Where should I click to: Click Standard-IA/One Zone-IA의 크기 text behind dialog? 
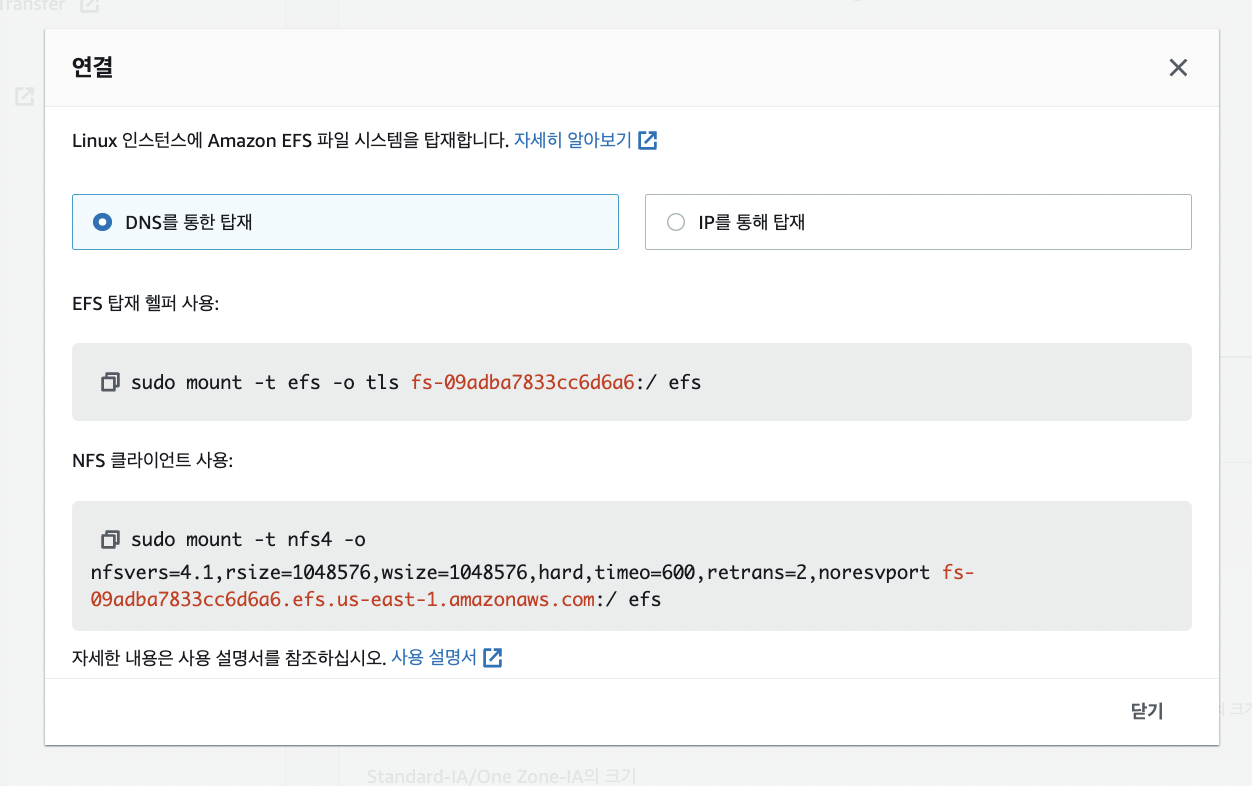pos(501,776)
